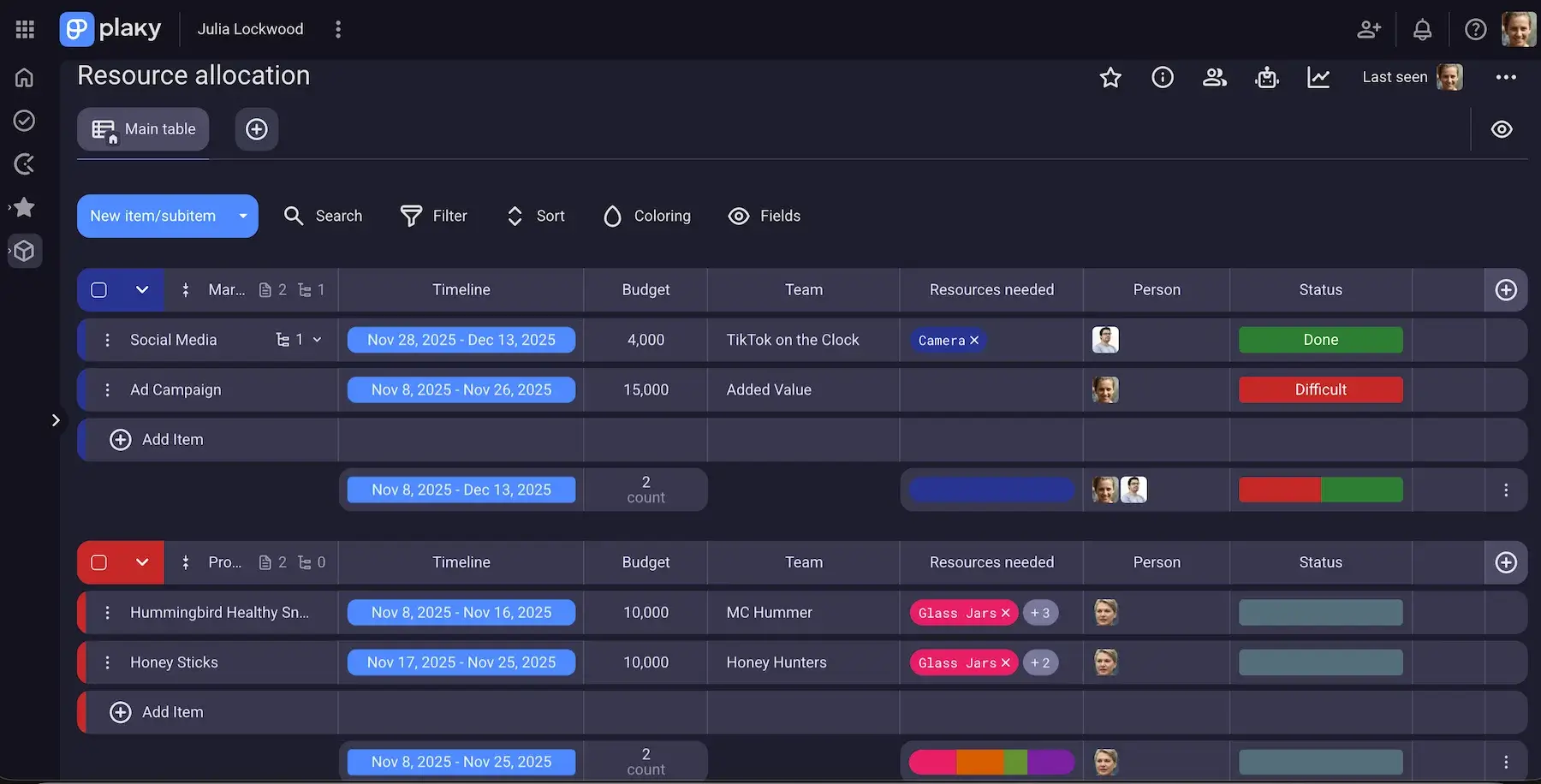
Task: Open the Coloring options
Action: coord(647,216)
